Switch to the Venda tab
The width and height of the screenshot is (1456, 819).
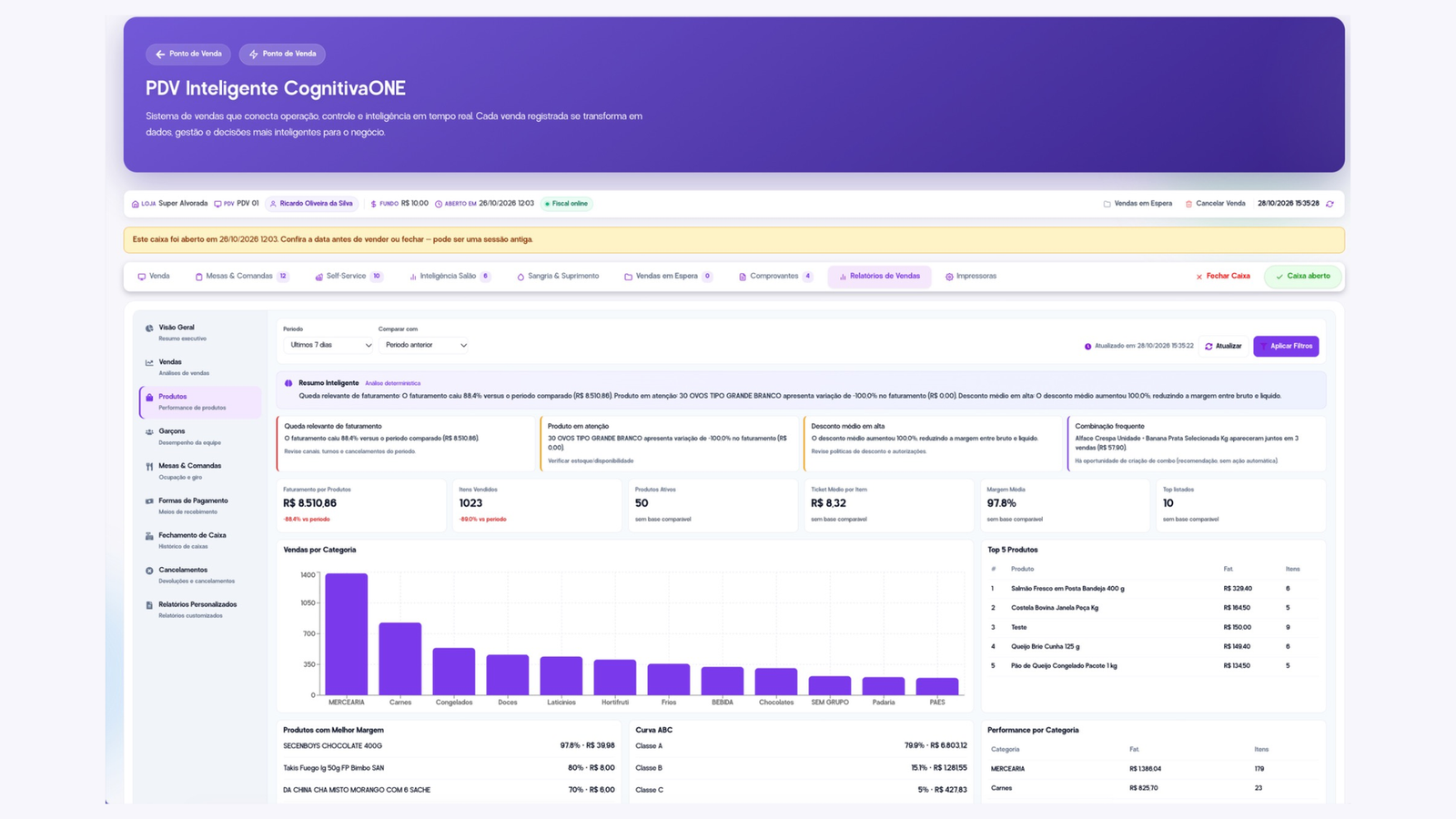(x=154, y=276)
